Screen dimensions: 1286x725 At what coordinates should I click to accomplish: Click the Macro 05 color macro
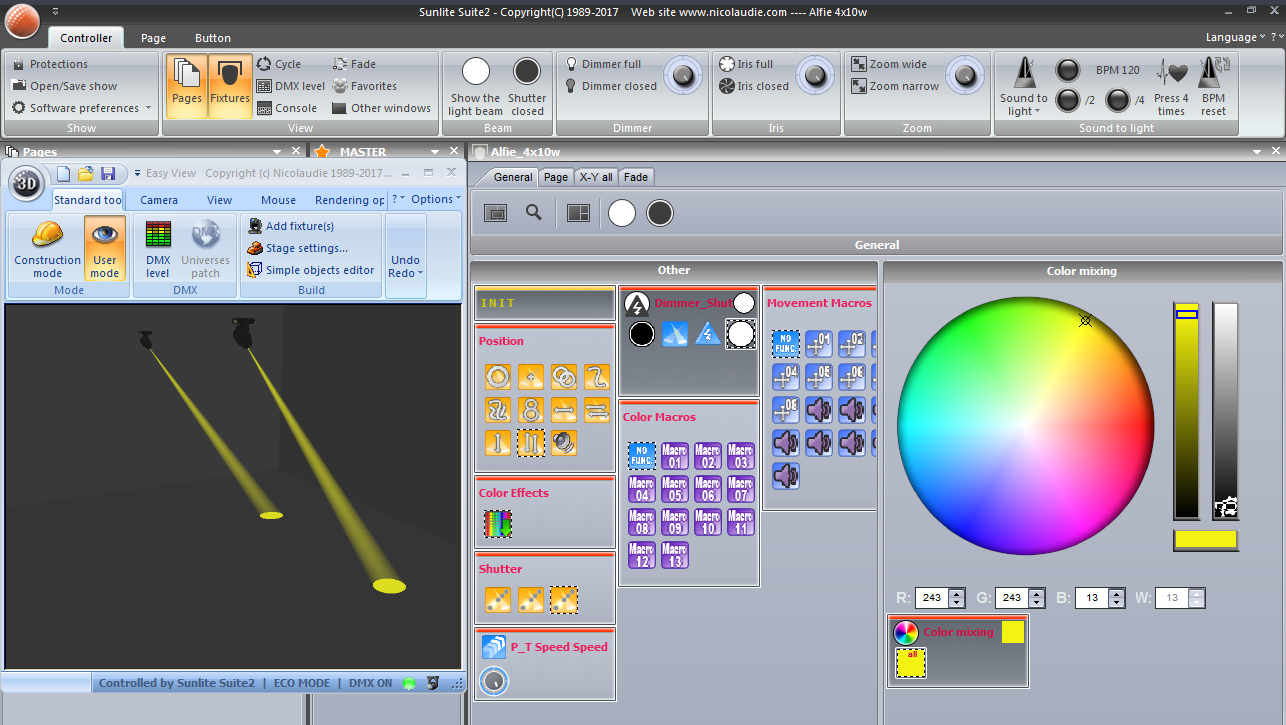[x=674, y=489]
